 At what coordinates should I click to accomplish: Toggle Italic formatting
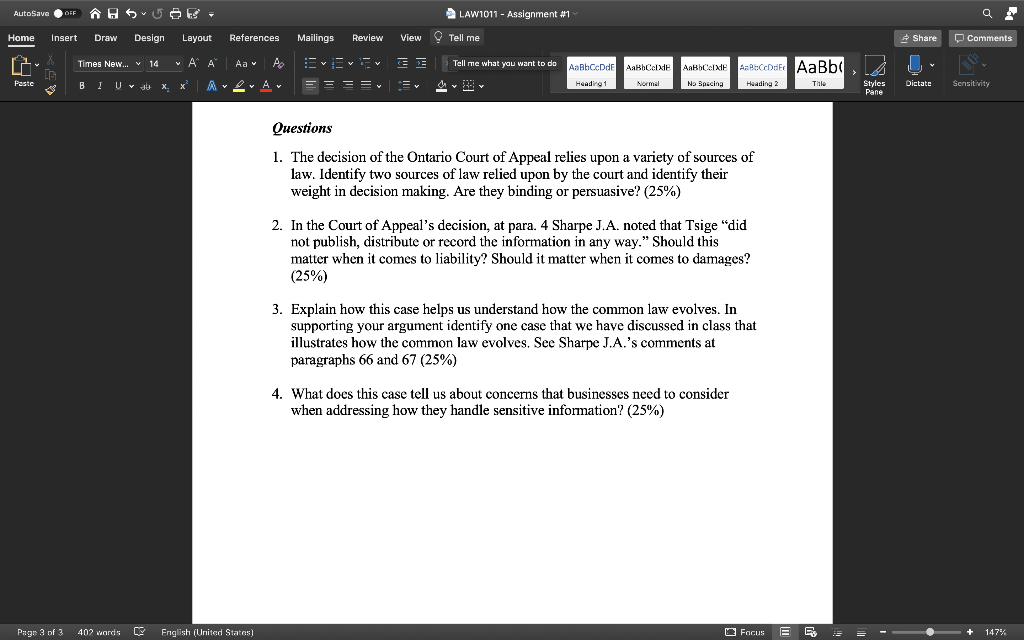coord(99,86)
